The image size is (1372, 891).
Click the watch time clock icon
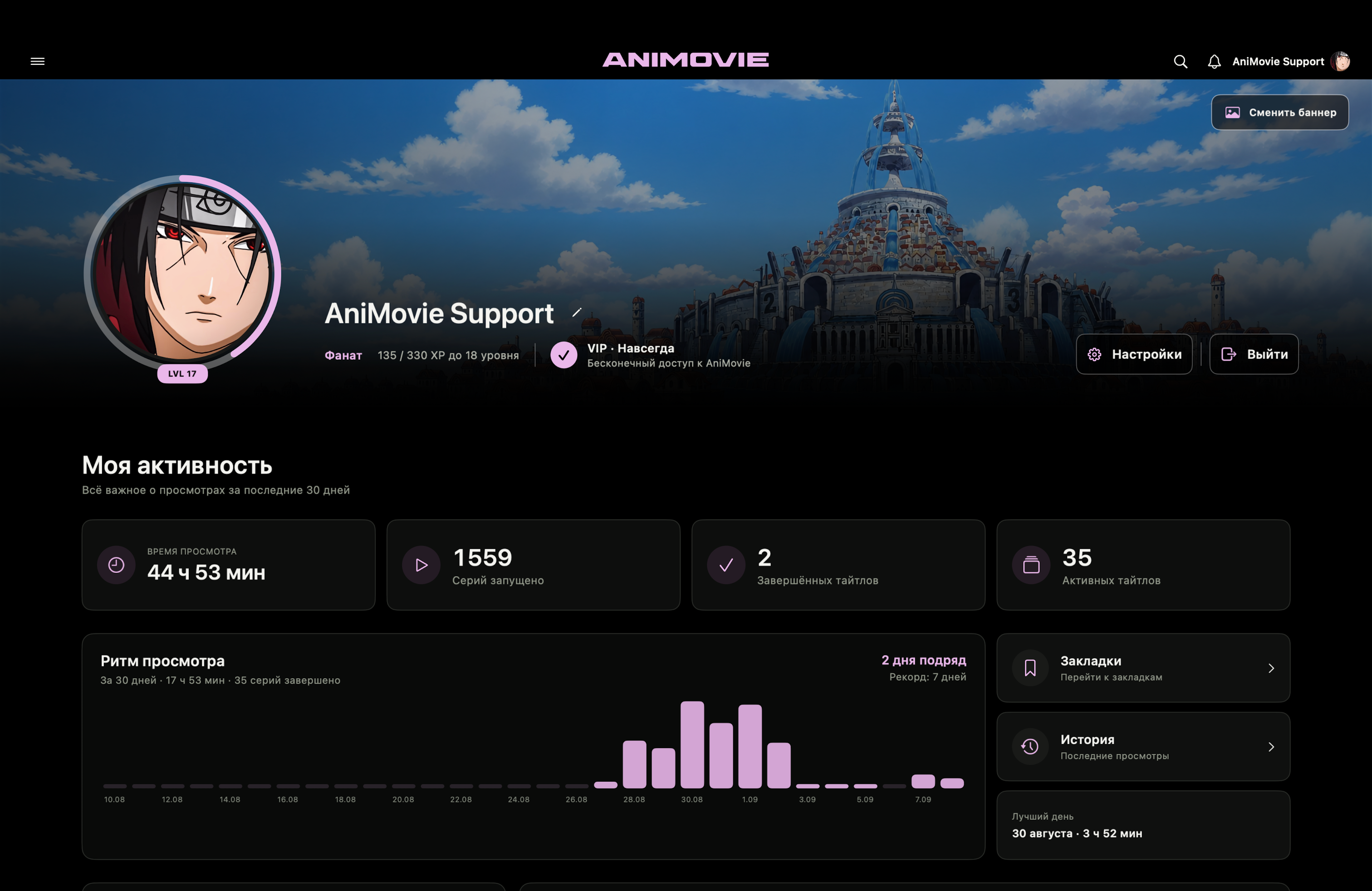click(116, 565)
